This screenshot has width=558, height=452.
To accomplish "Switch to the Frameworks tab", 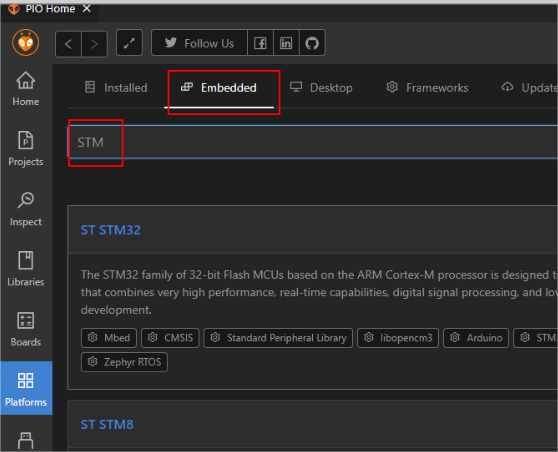I will tap(427, 88).
